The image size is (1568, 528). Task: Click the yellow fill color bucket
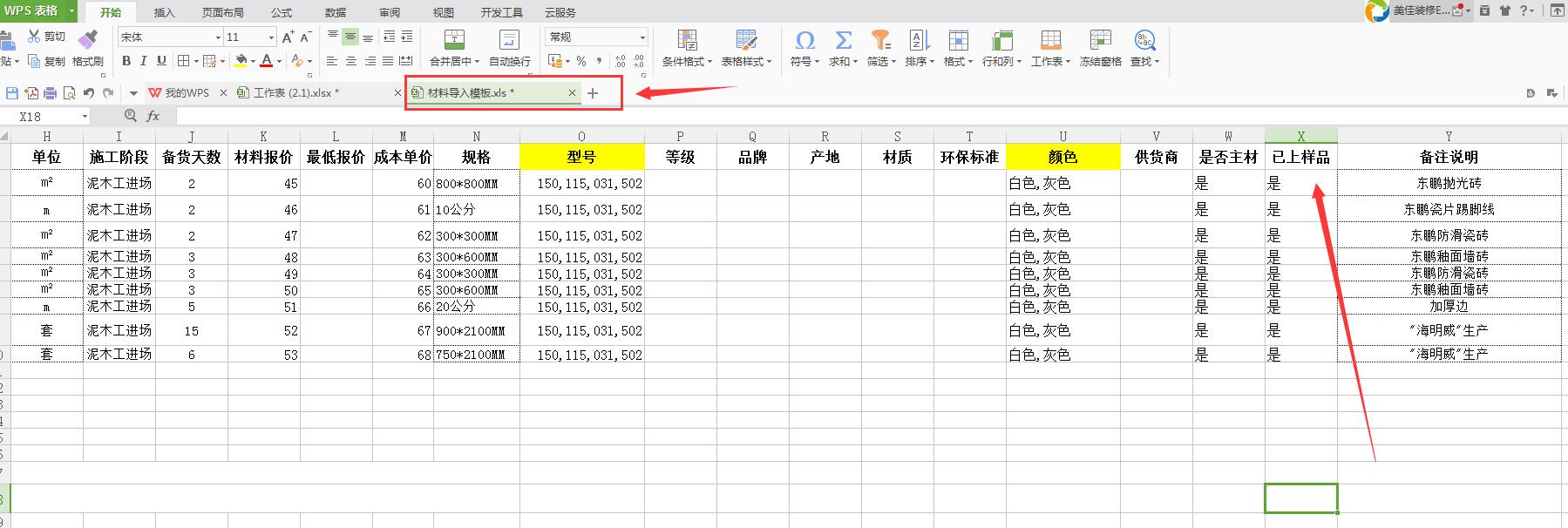point(241,61)
